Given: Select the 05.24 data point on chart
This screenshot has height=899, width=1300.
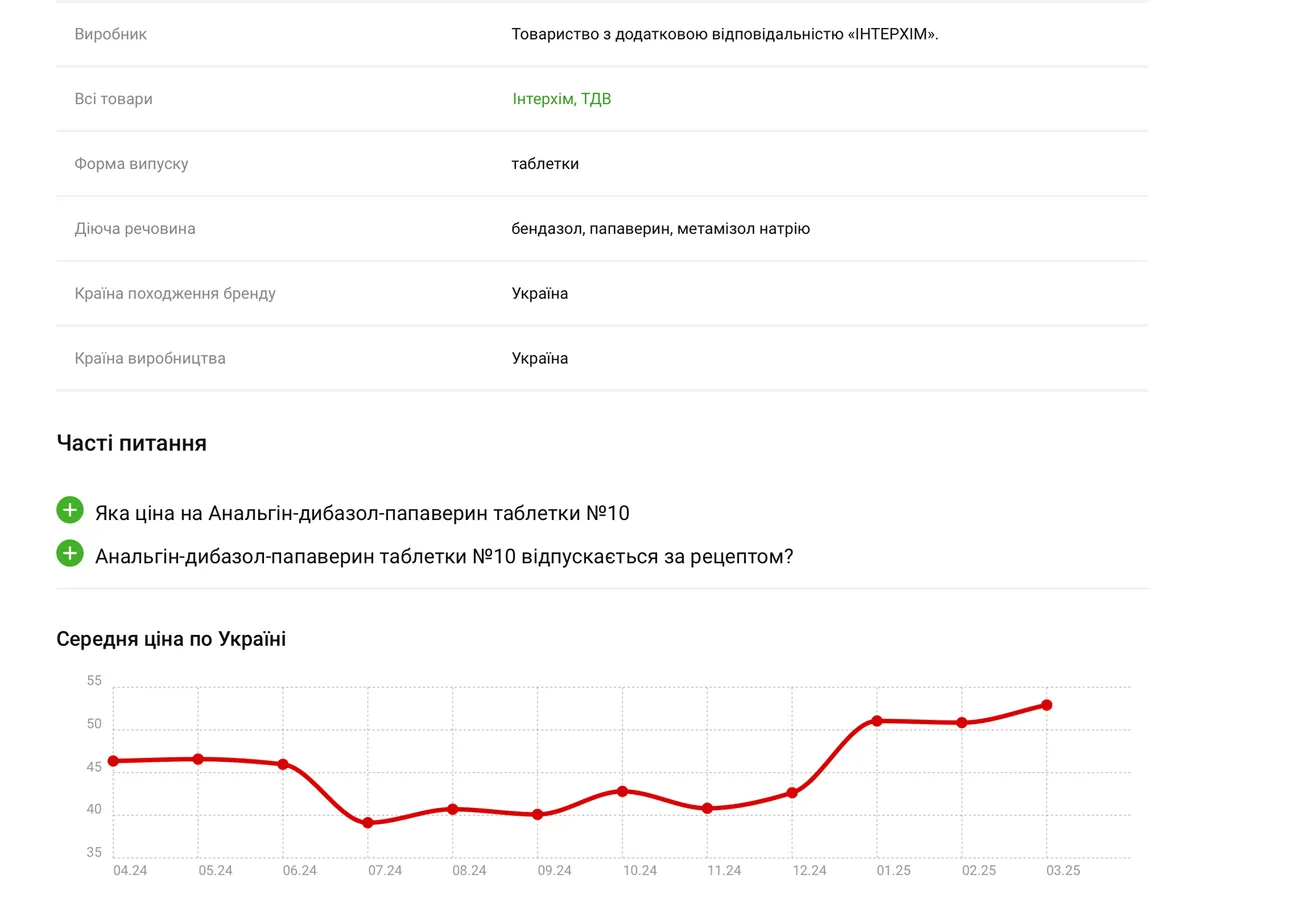Looking at the screenshot, I should pyautogui.click(x=198, y=759).
